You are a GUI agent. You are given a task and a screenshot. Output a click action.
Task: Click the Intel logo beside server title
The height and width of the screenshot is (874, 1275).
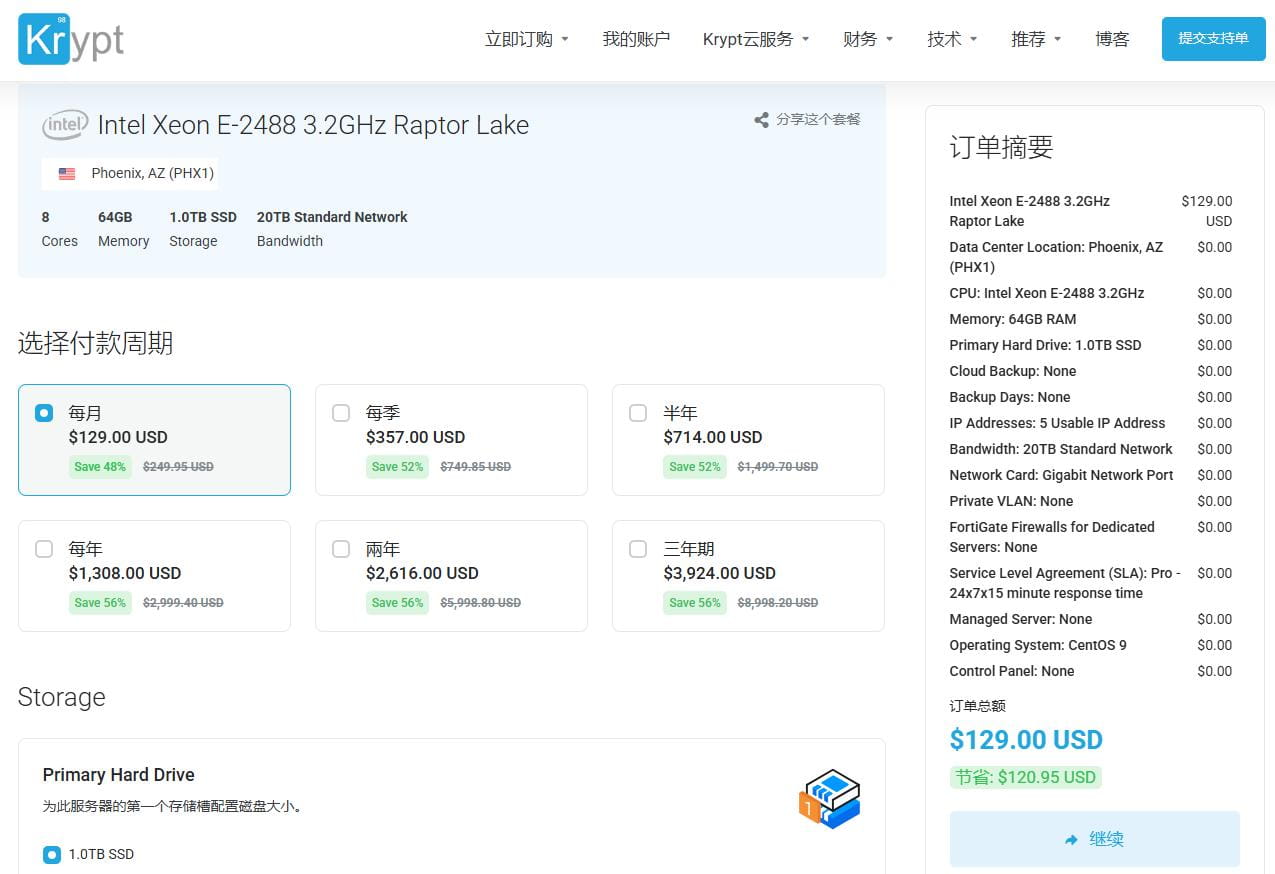(x=65, y=125)
